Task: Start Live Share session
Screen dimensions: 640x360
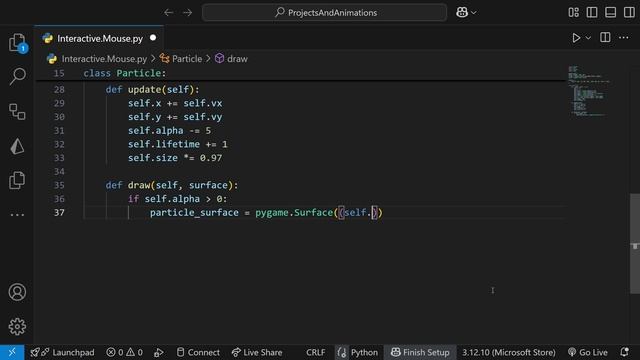Action: point(257,352)
